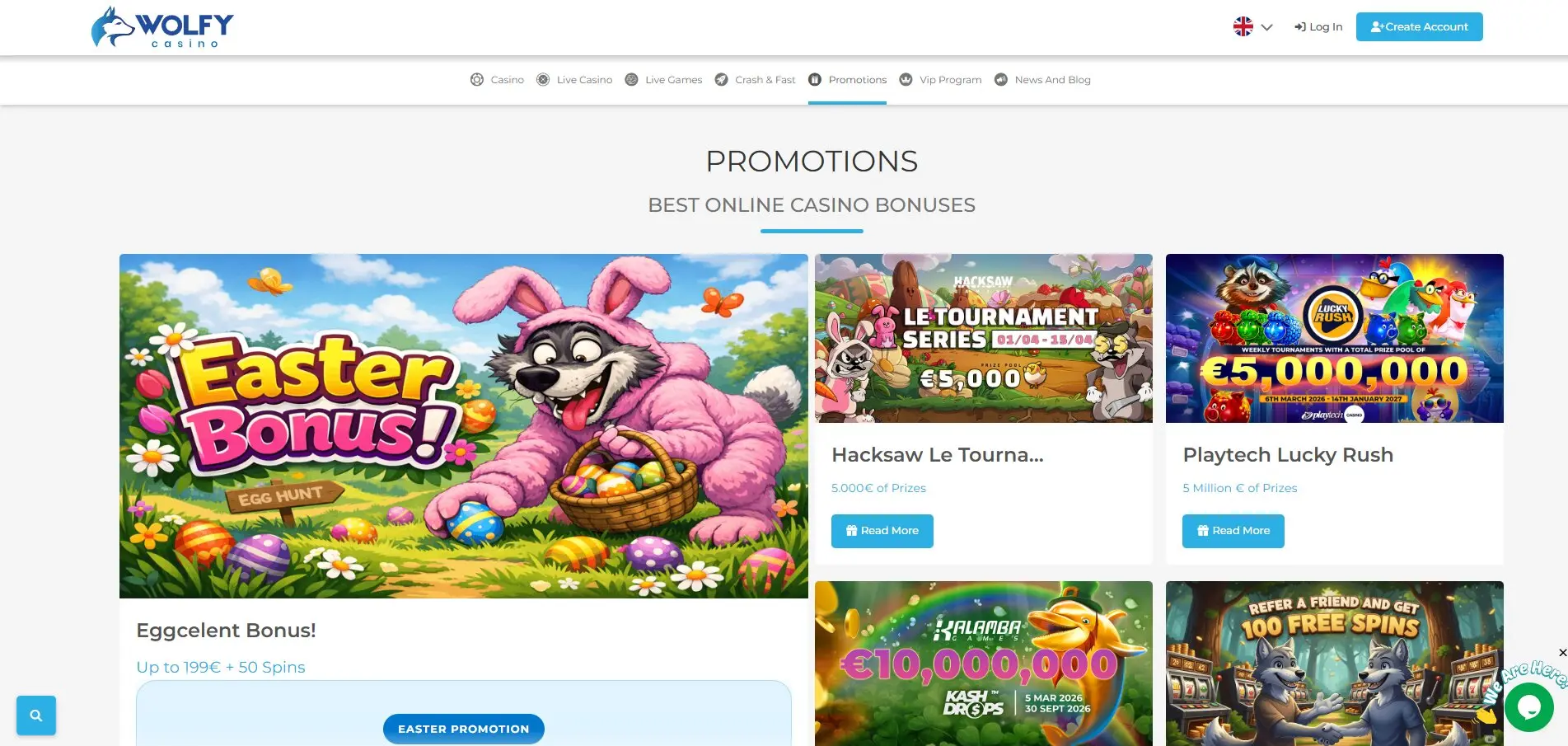Viewport: 1568px width, 746px height.
Task: Open the Refer A Friend promotion image
Action: coord(1334,664)
